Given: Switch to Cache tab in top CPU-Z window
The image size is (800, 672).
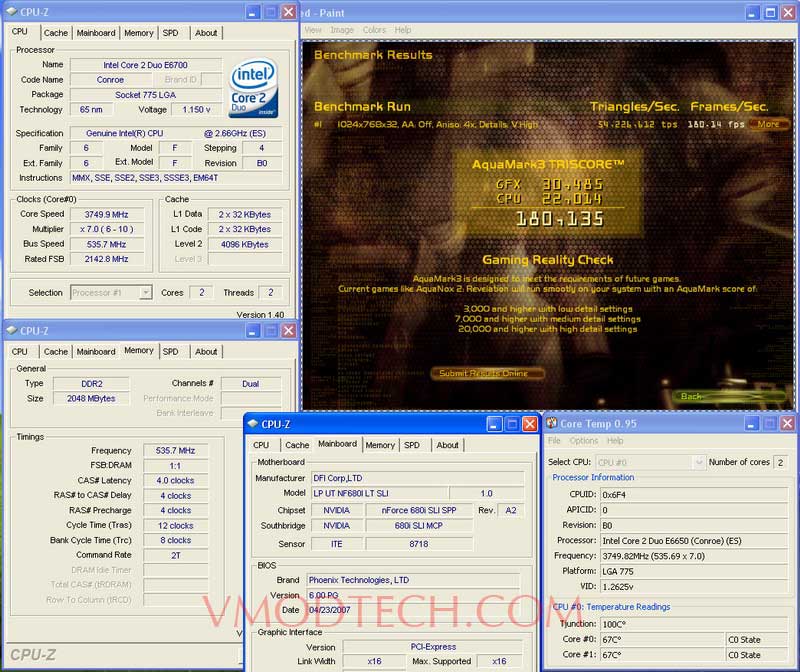Looking at the screenshot, I should tap(56, 33).
